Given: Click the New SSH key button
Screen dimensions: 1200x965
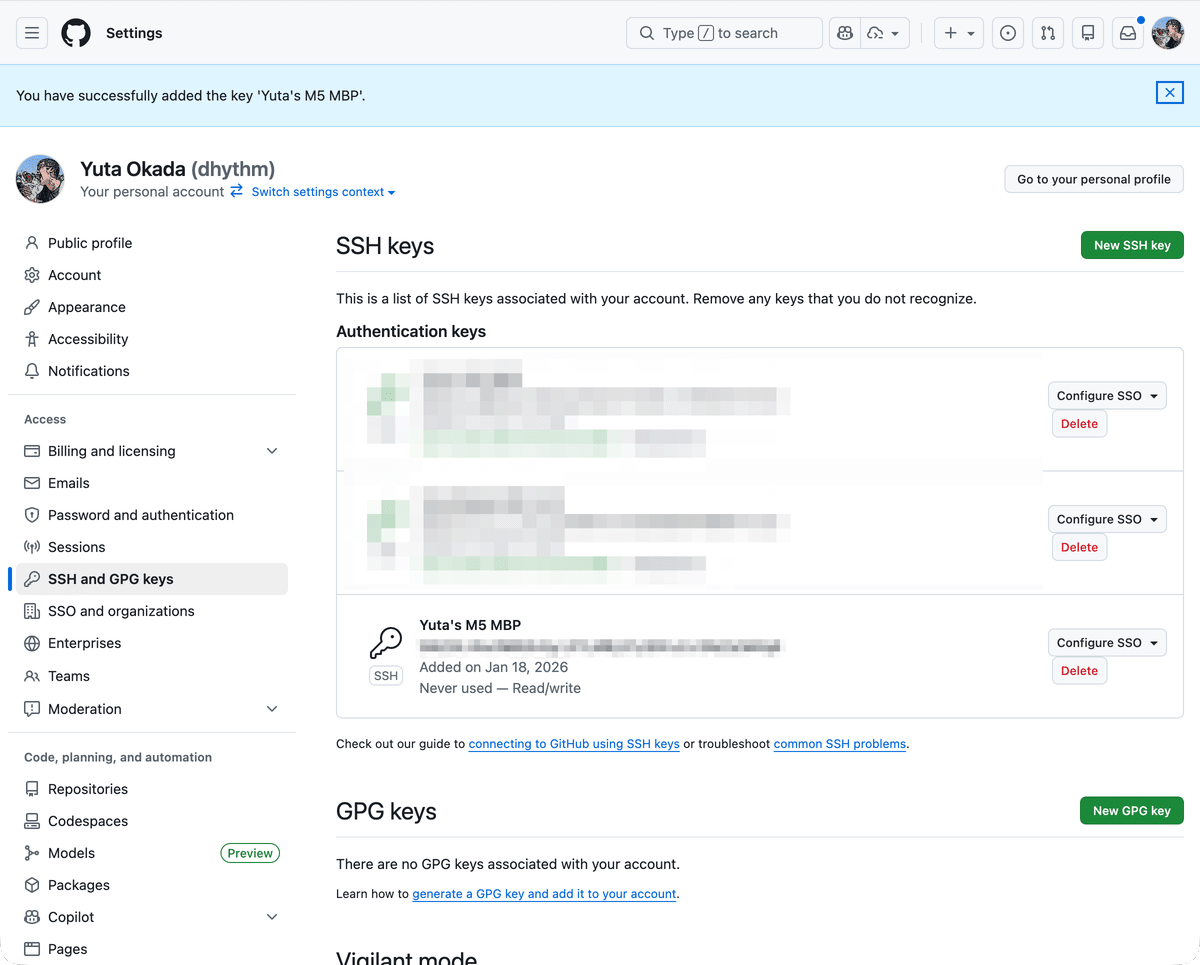Looking at the screenshot, I should tap(1132, 245).
